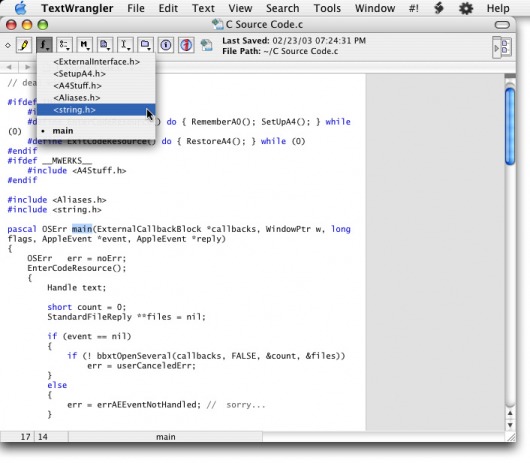
Task: Click the line number 17 status field
Action: [x=26, y=437]
